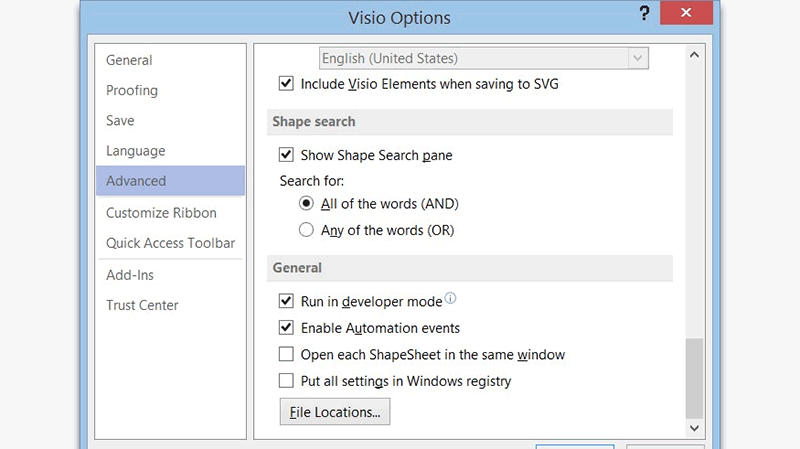This screenshot has width=800, height=449.
Task: Open the Save options category
Action: click(x=170, y=120)
